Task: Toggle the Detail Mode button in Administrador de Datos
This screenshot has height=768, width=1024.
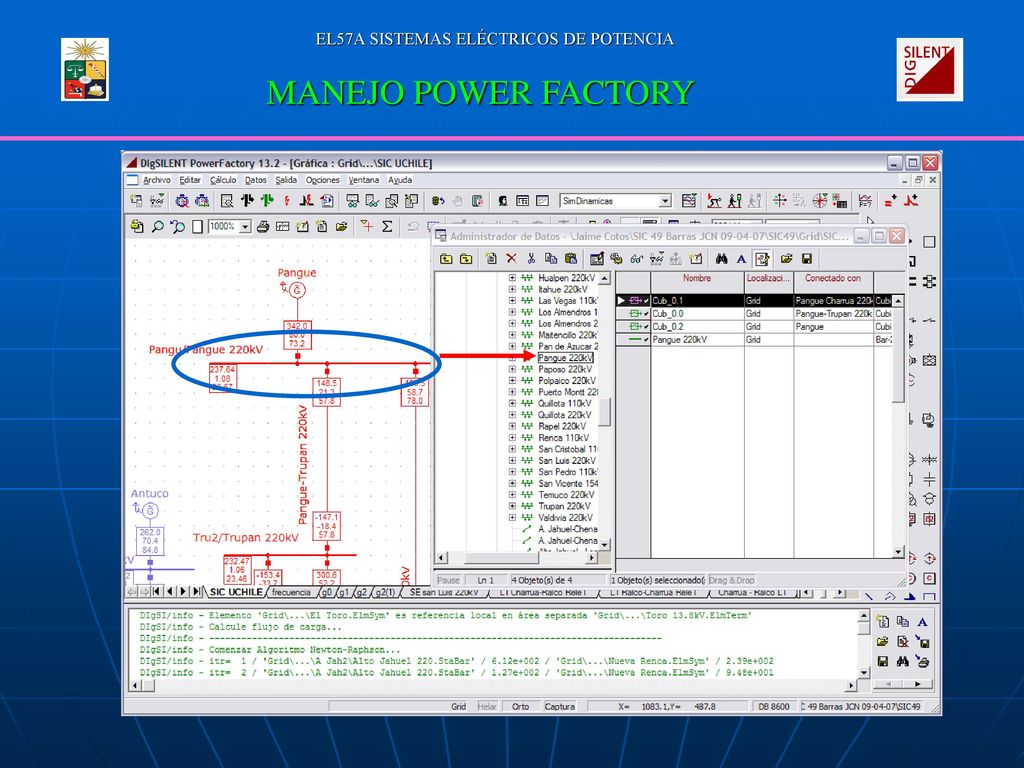Action: pos(761,259)
